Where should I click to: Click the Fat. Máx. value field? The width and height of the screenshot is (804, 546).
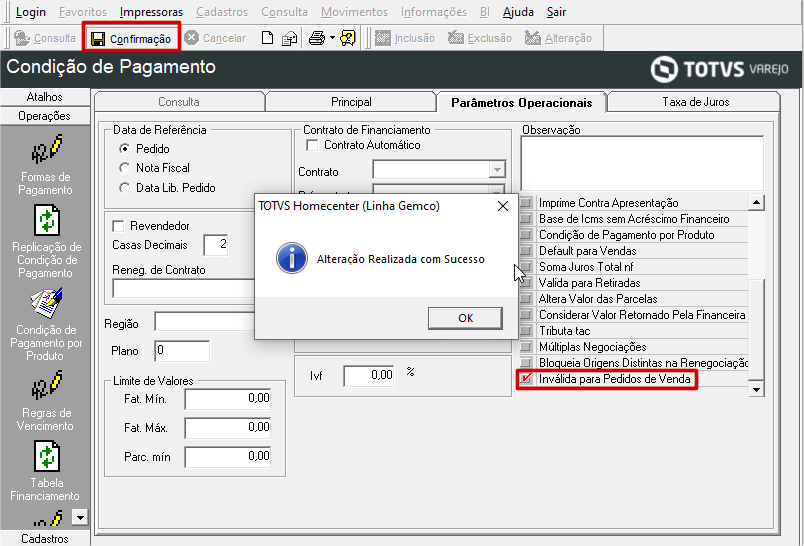tap(228, 428)
